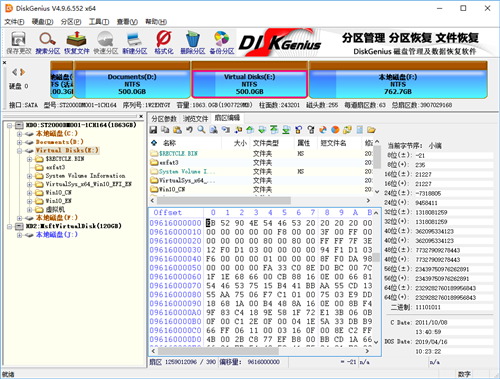500x379 pixels.
Task: Close the left tree panel with X
Action: click(x=141, y=116)
